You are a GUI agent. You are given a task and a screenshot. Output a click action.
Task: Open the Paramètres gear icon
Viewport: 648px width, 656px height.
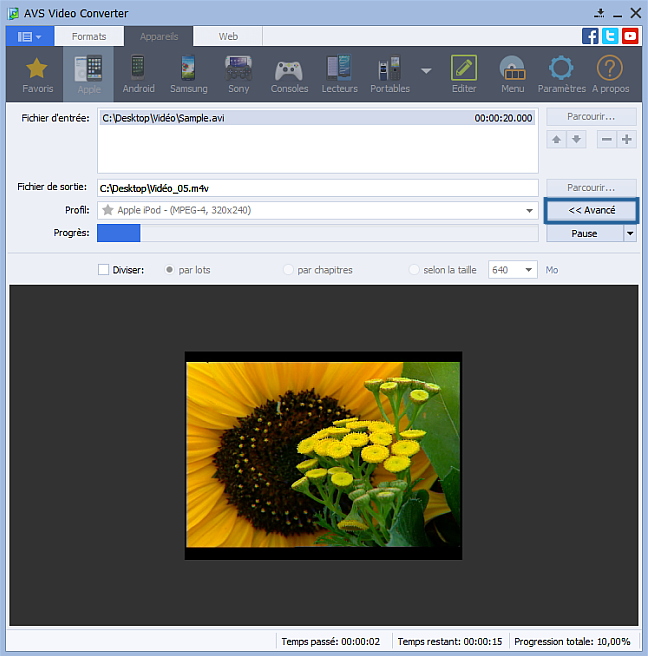[561, 74]
